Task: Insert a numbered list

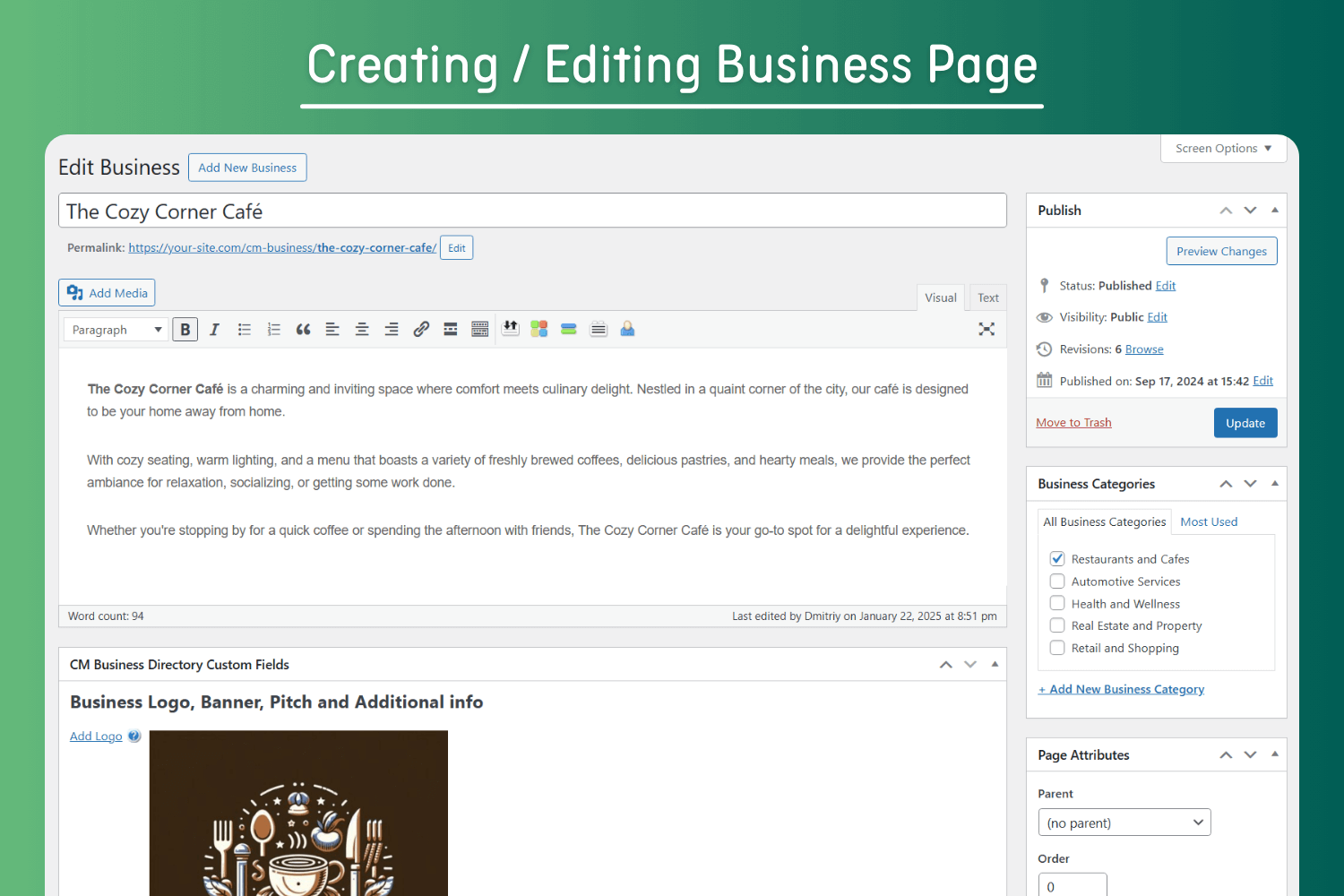Action: point(273,330)
